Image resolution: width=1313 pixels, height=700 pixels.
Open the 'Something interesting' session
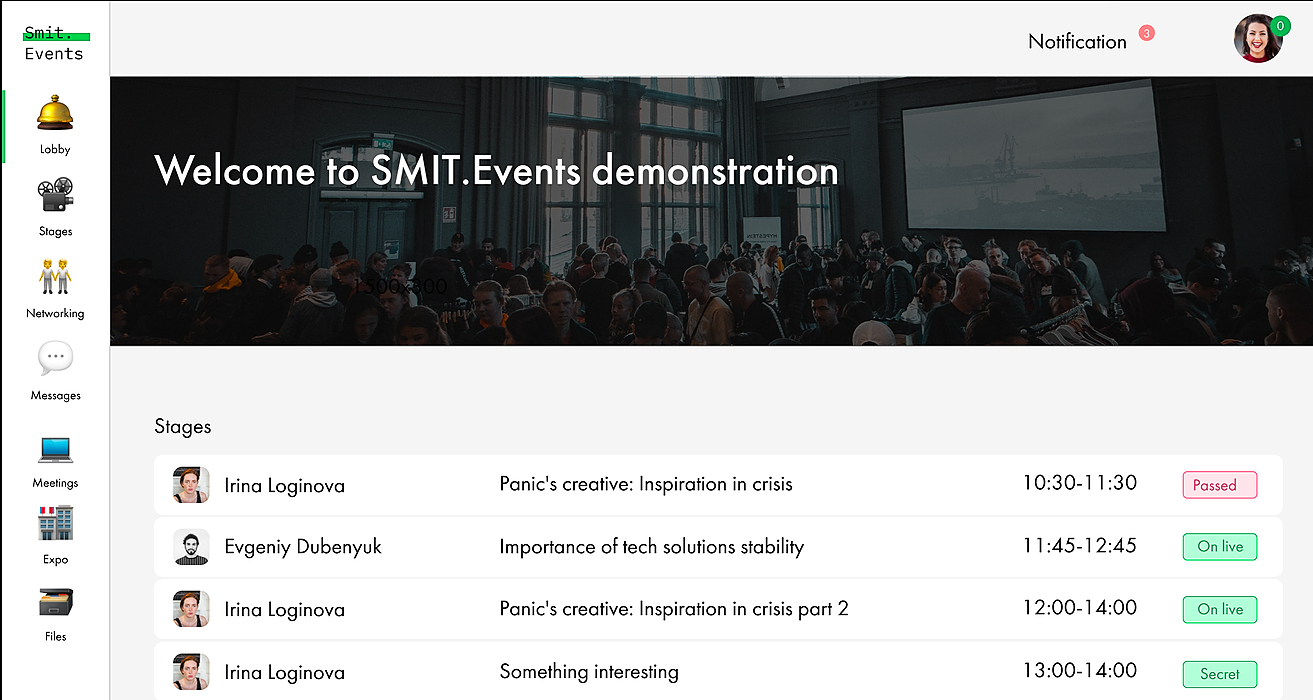pyautogui.click(x=589, y=672)
